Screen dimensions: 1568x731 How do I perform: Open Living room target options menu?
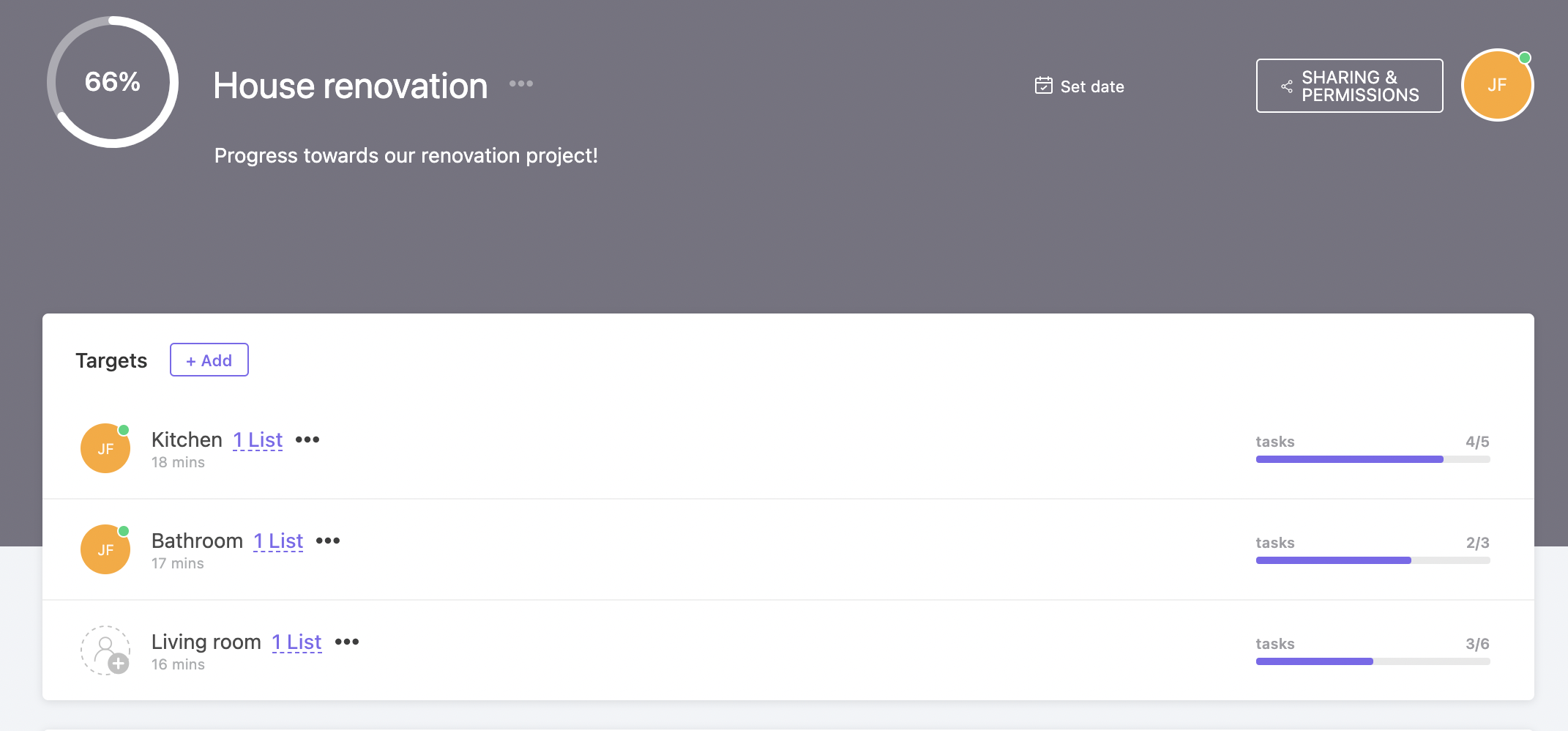pos(347,642)
